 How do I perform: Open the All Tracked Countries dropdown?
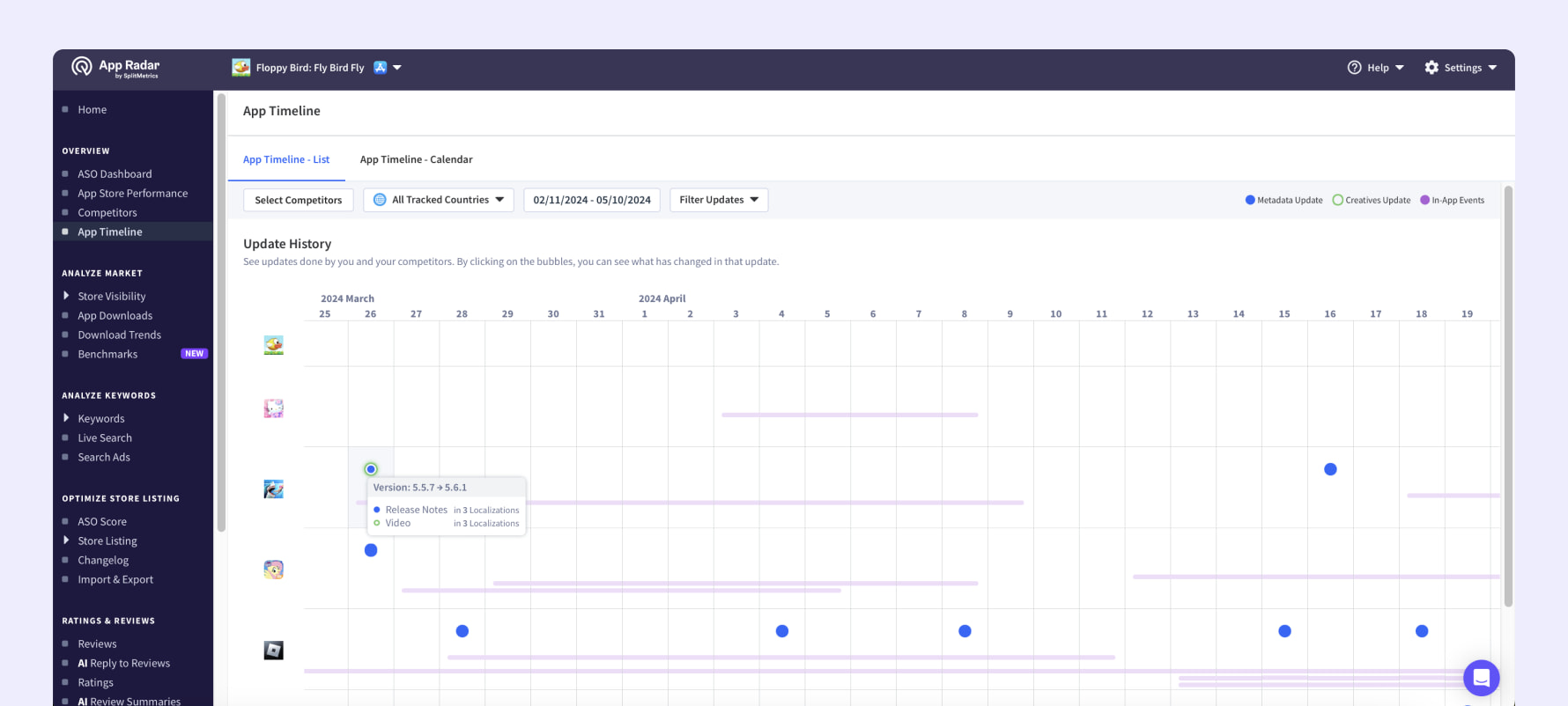click(439, 200)
